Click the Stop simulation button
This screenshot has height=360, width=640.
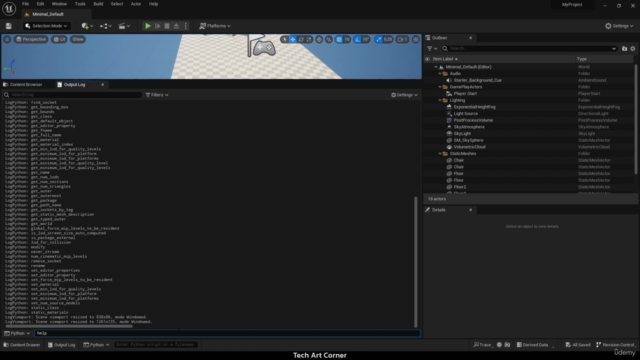(167, 26)
